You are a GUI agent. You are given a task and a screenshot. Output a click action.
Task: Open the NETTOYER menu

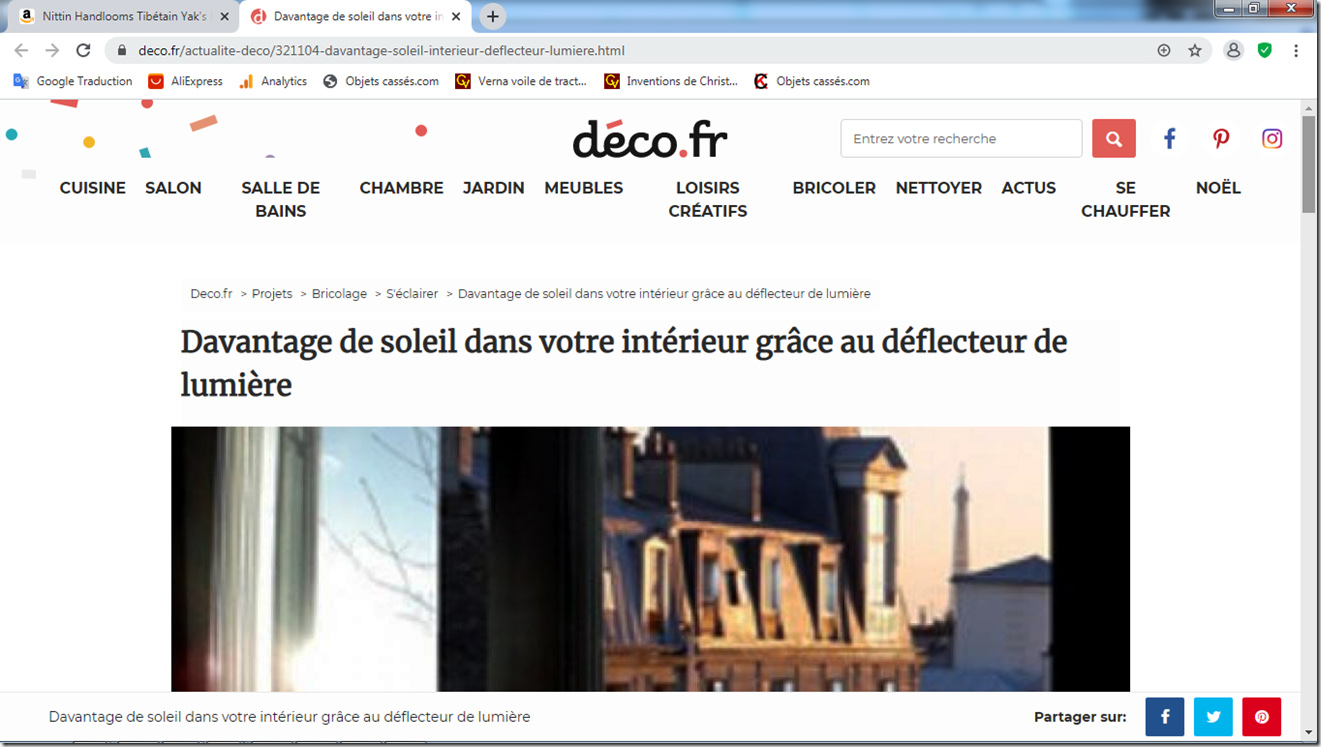[x=939, y=188]
